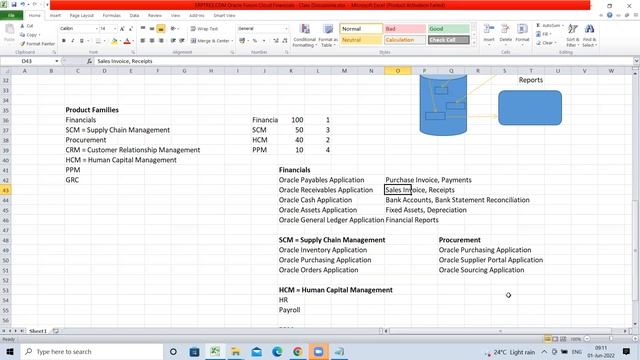Expand Merge & Center dropdown arrow
This screenshot has width=640, height=360.
232,41
